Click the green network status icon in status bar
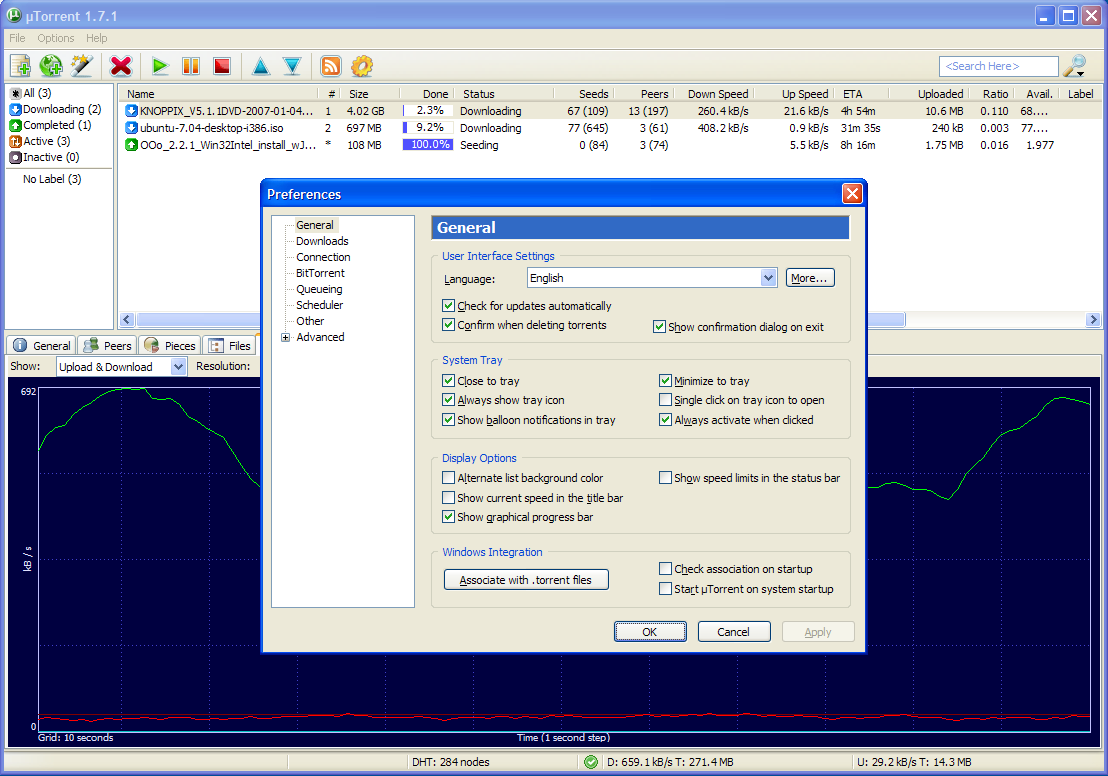1108x776 pixels. coord(591,762)
